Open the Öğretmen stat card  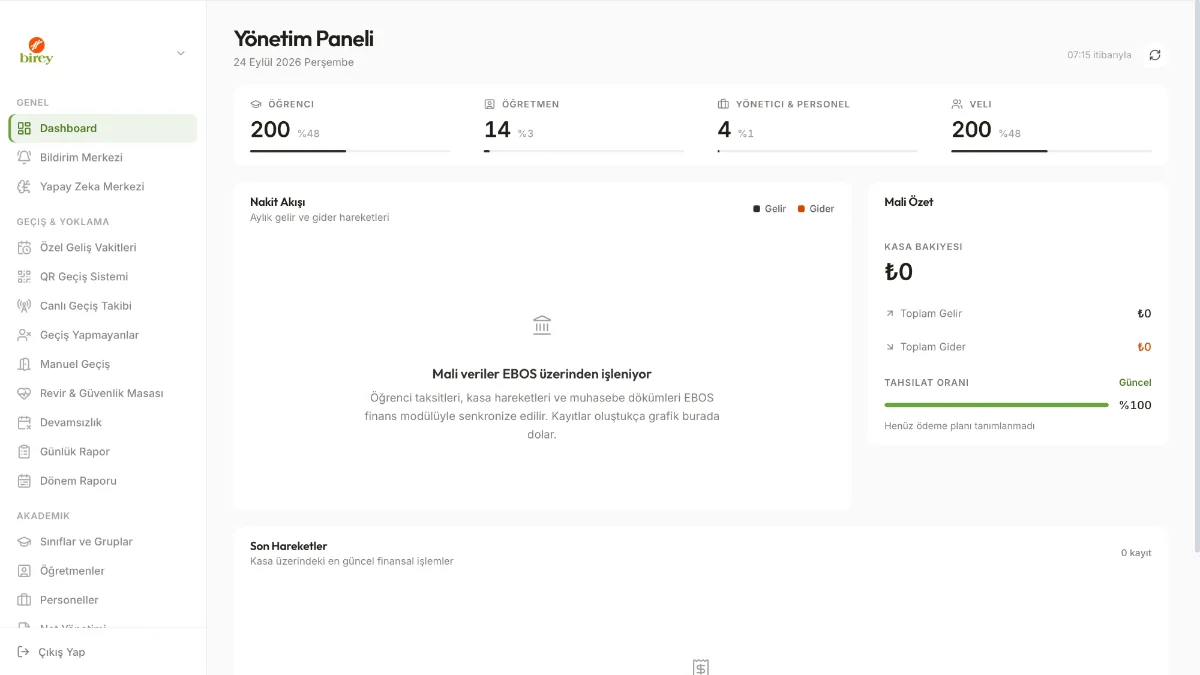tap(584, 125)
